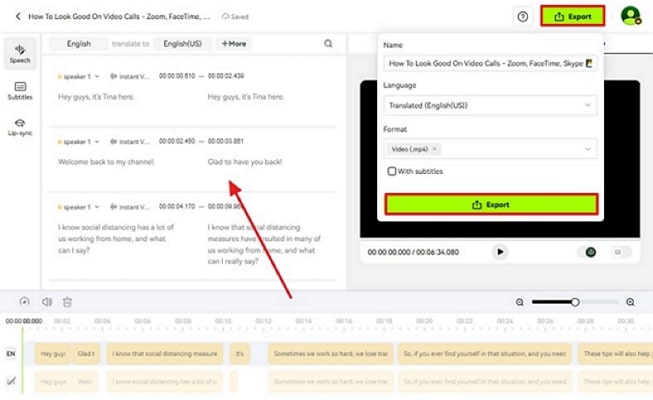Viewport: 653px width, 400px height.
Task: Select the Lip-sync tool
Action: point(20,127)
